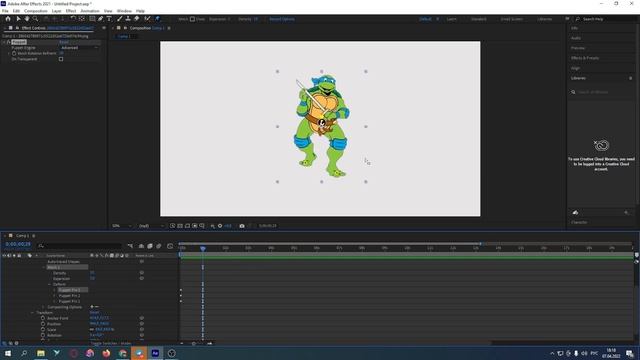This screenshot has width=640, height=360.
Task: Select the Pen tool
Action: pyautogui.click(x=100, y=19)
